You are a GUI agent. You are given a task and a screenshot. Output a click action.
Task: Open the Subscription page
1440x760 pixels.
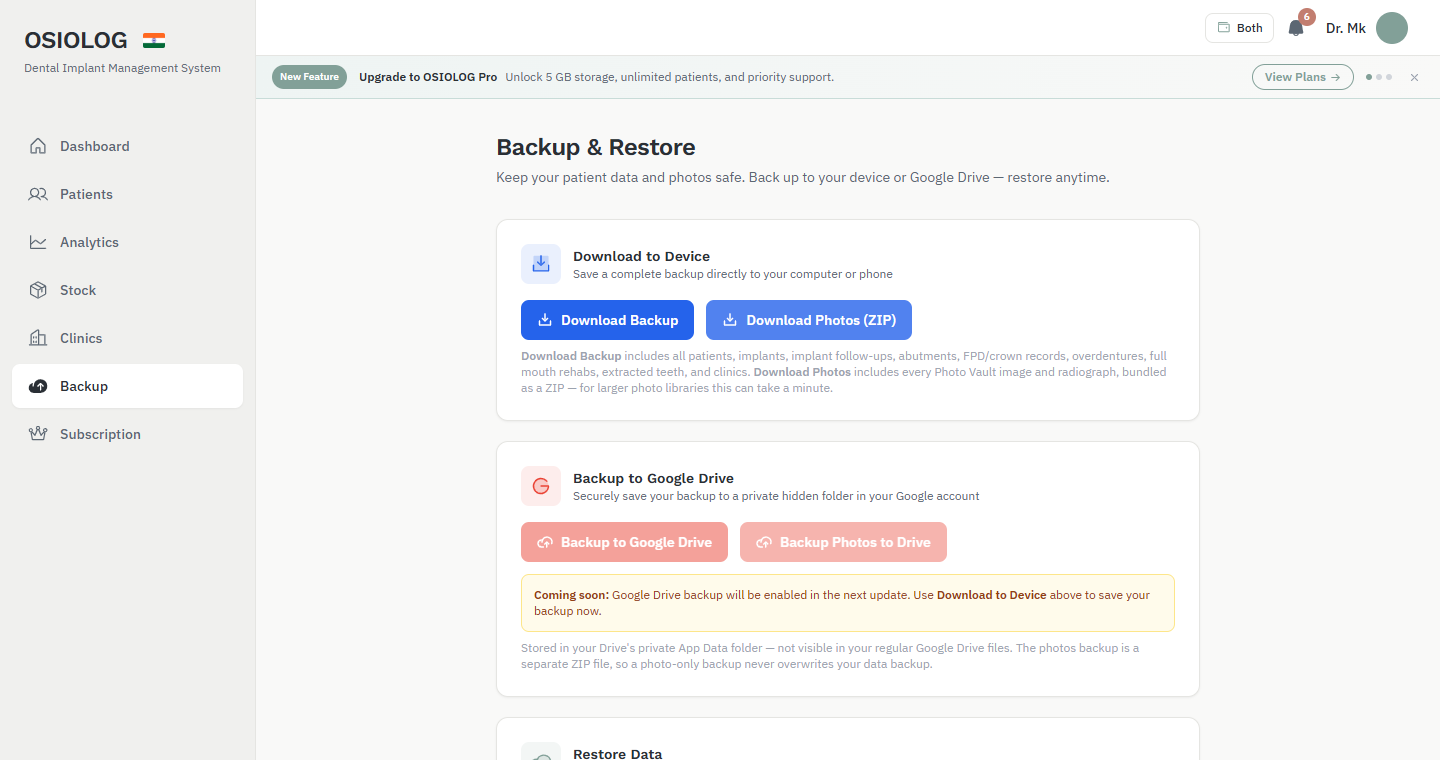pos(127,434)
